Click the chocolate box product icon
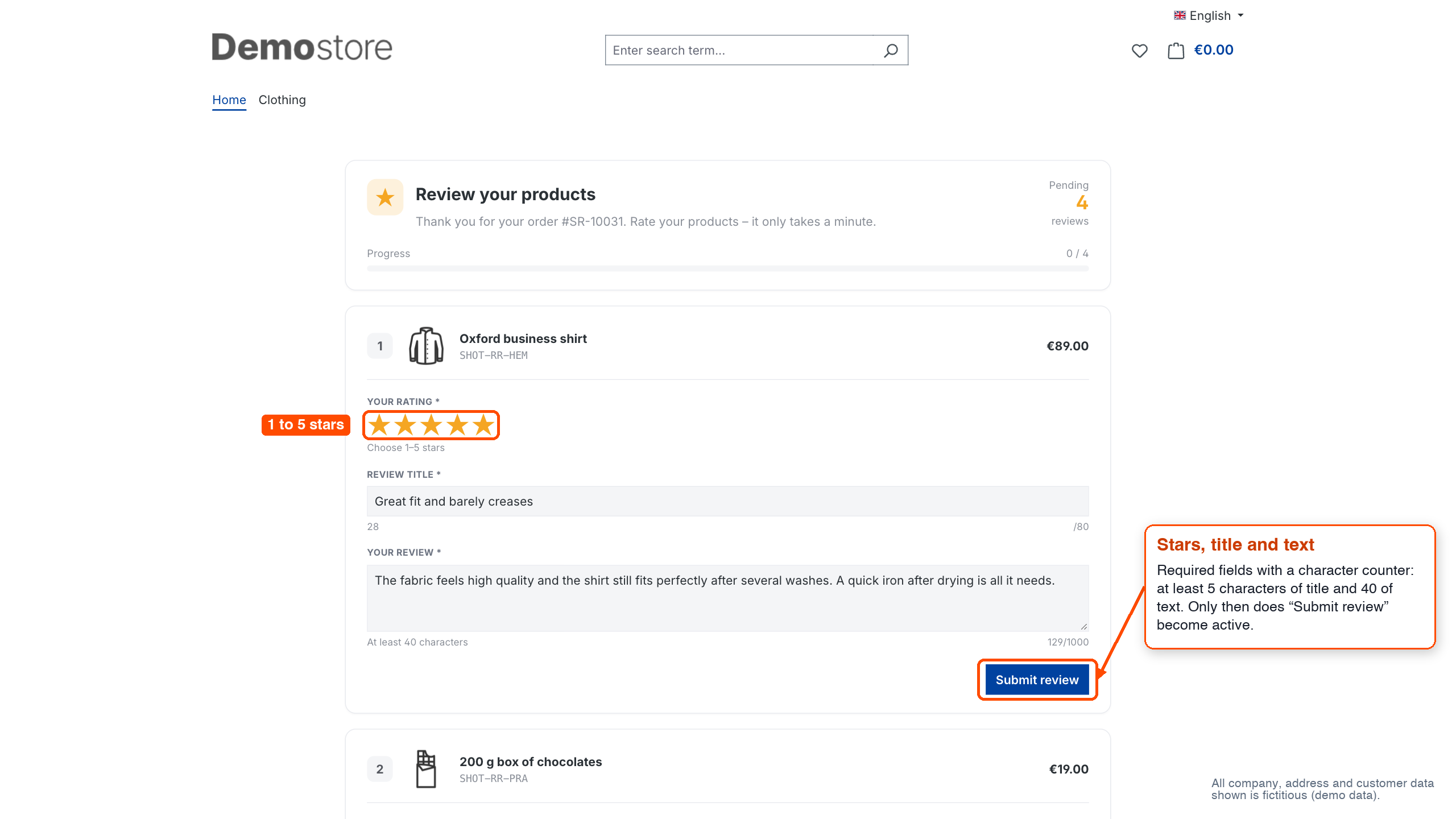Viewport: 1456px width, 819px height. (426, 769)
